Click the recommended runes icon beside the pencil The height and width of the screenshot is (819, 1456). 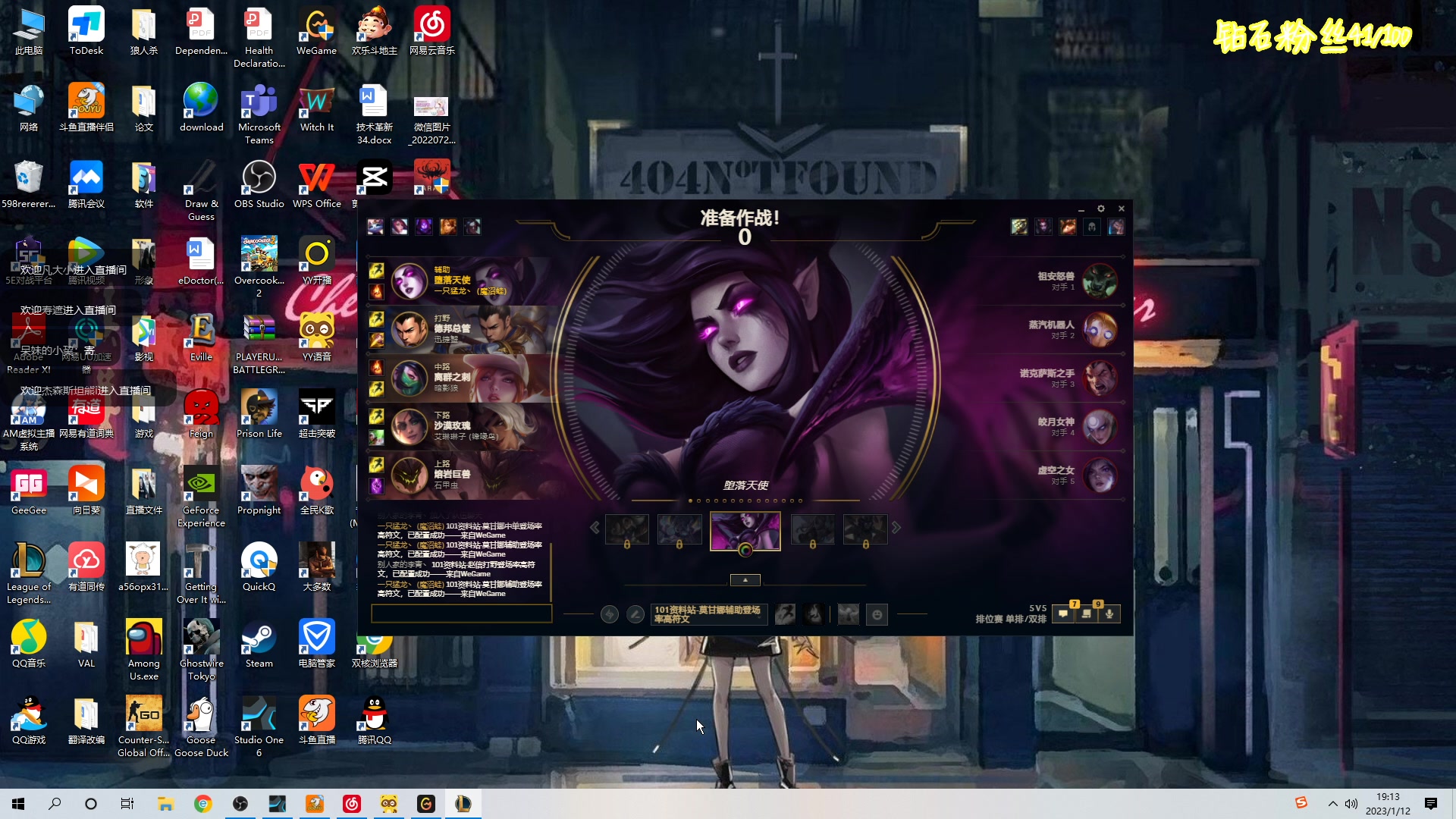pos(610,614)
